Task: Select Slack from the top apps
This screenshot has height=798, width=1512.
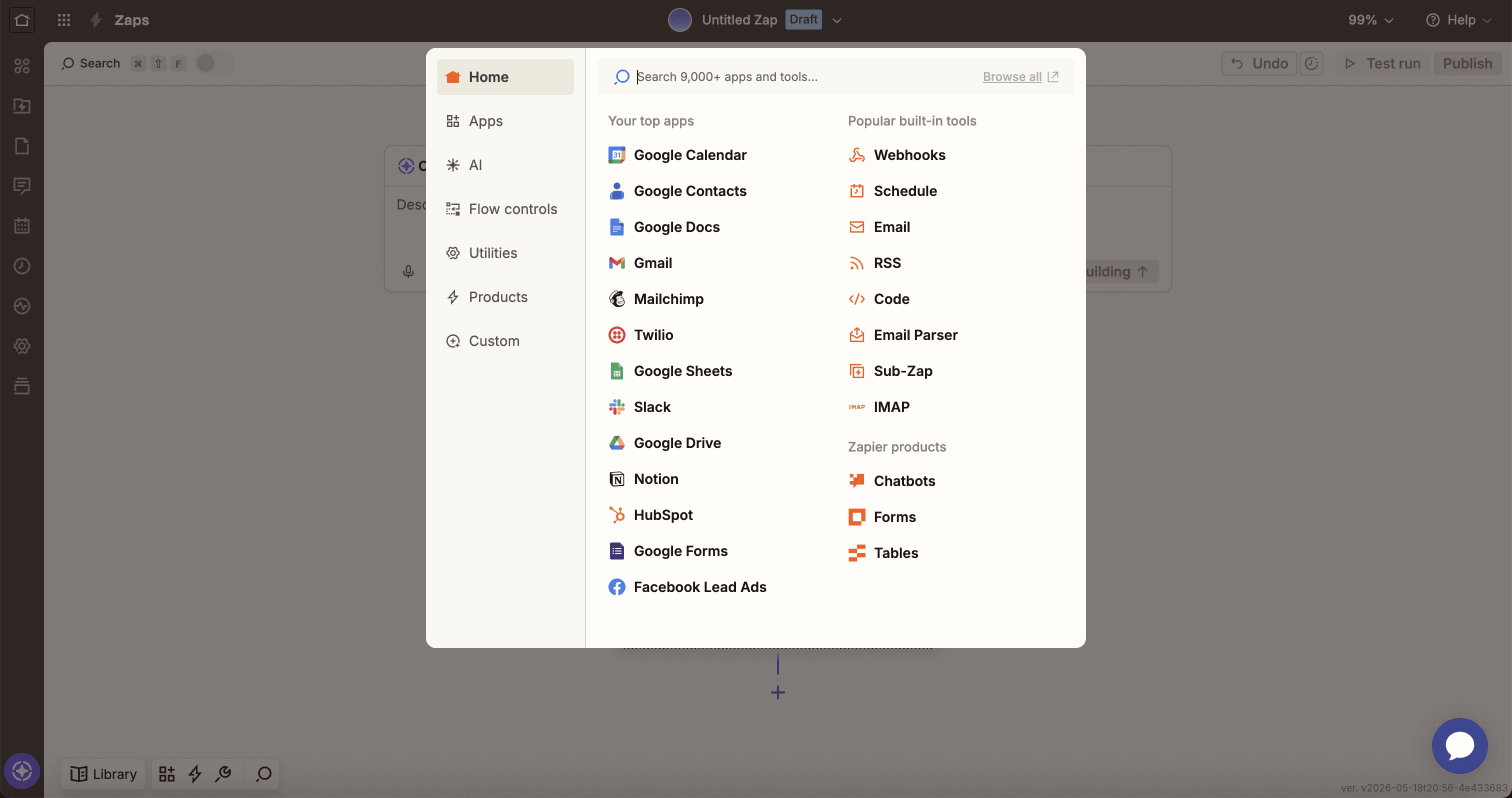Action: [x=639, y=407]
